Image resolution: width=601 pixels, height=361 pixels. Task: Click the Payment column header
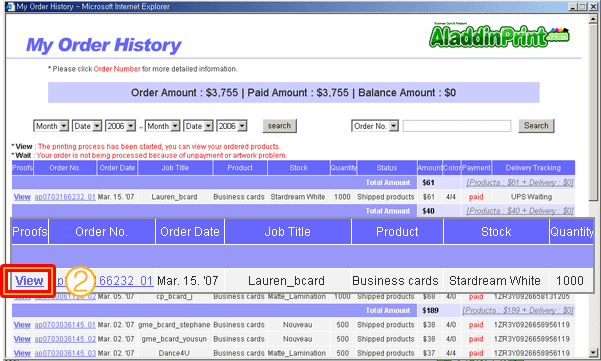[x=476, y=168]
